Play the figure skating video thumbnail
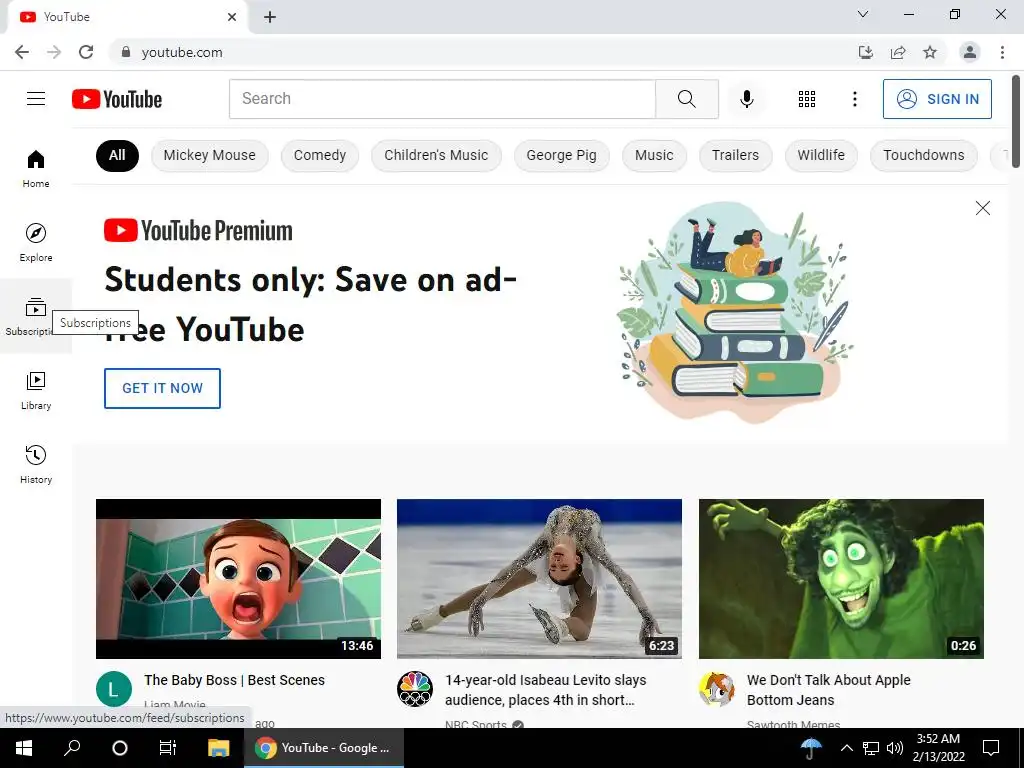 [x=539, y=579]
